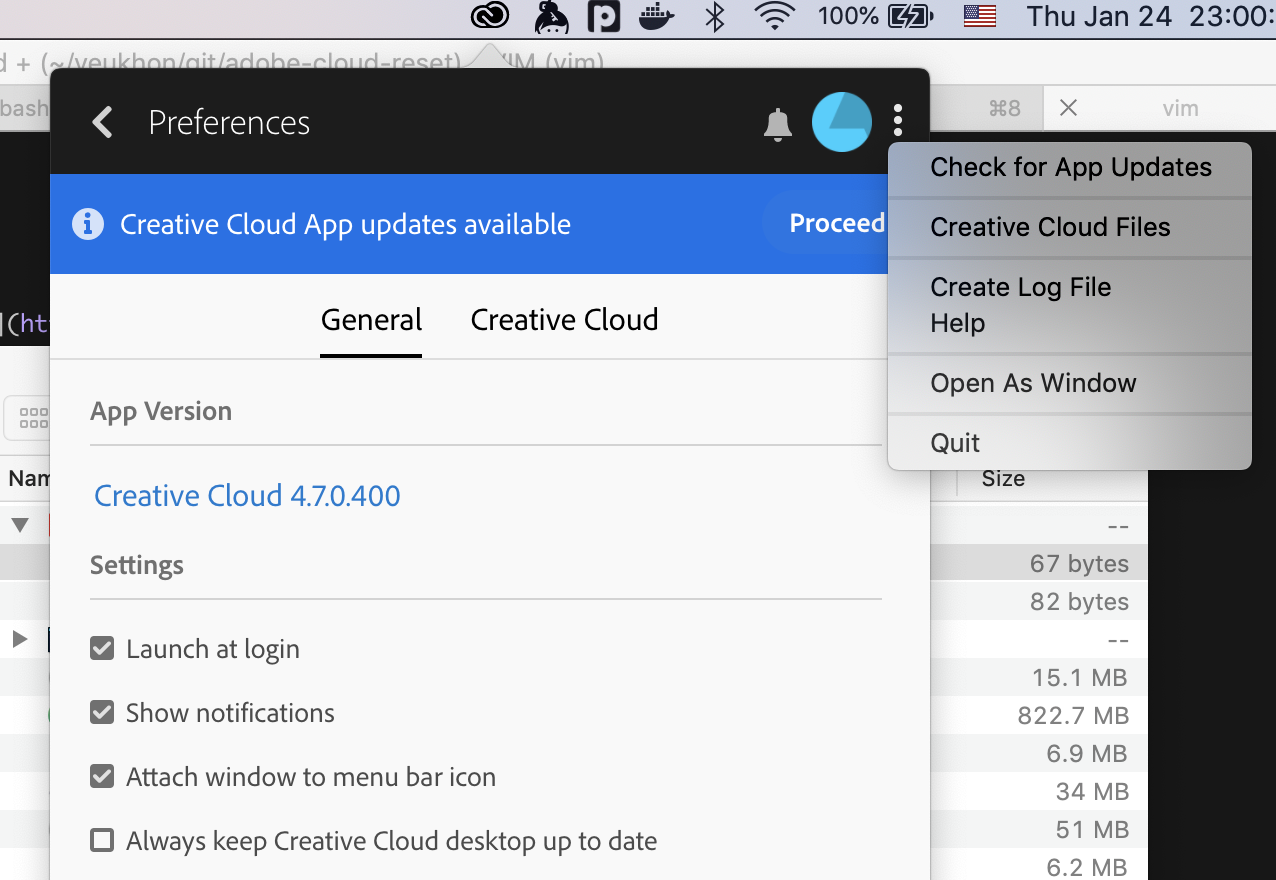Viewport: 1276px width, 880px height.
Task: Click the menu bar icon beside Creative Cloud
Action: coord(551,16)
